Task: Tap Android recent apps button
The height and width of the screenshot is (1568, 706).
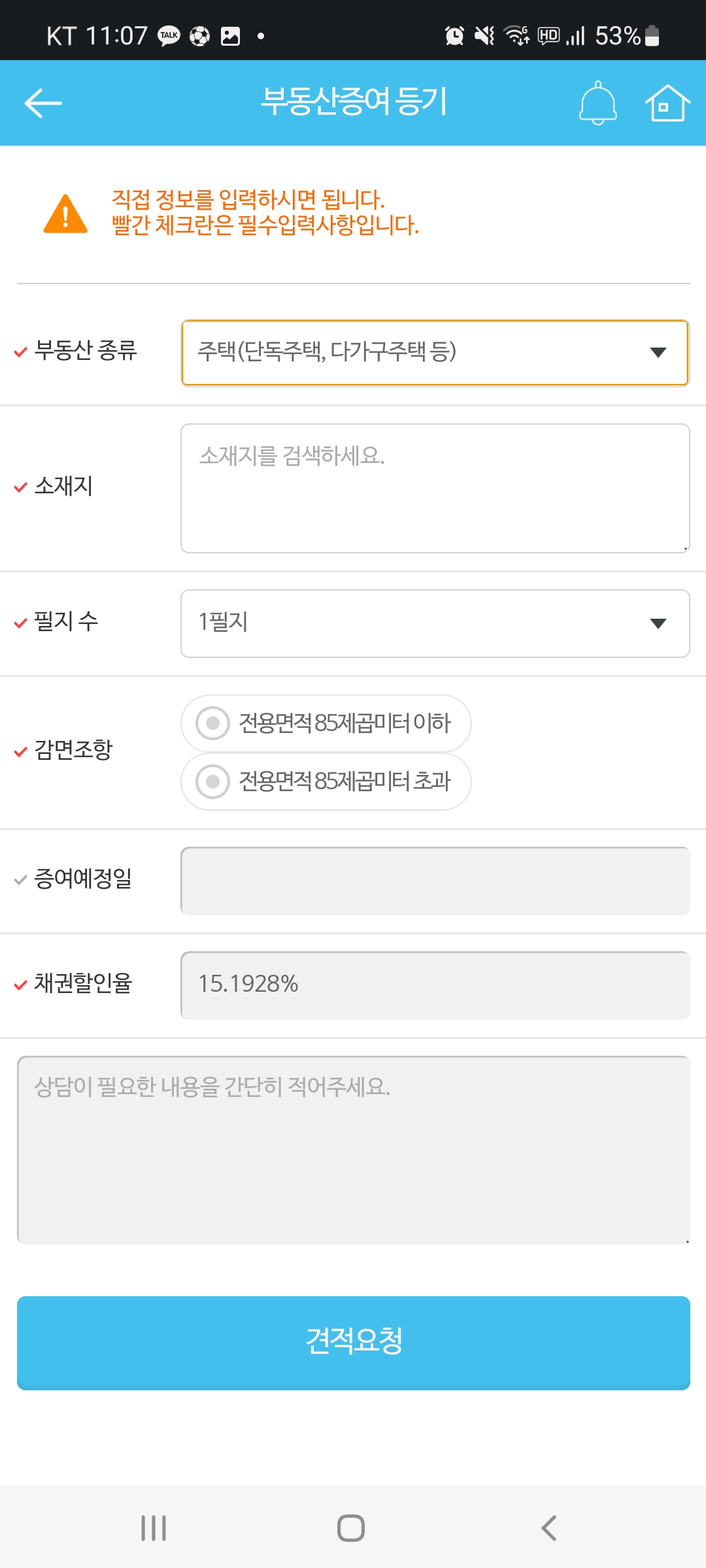Action: [x=154, y=1528]
